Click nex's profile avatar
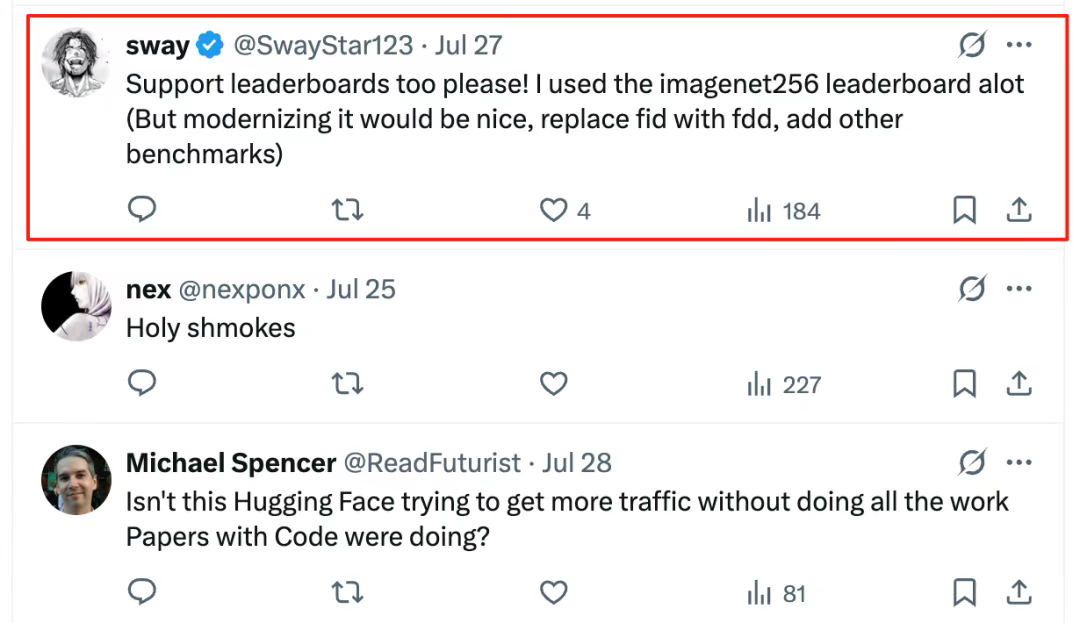This screenshot has width=1080, height=623. click(x=76, y=306)
